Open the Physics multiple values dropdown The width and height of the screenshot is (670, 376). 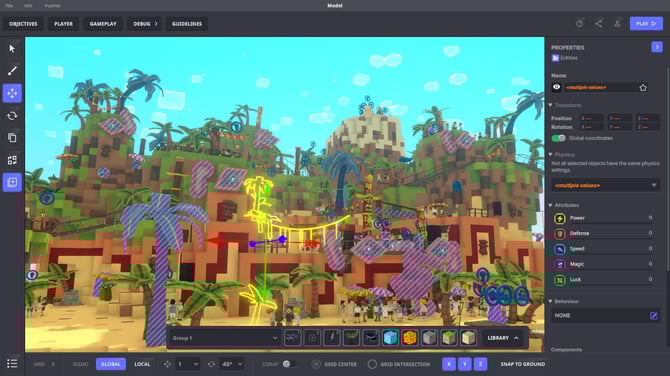click(x=605, y=185)
